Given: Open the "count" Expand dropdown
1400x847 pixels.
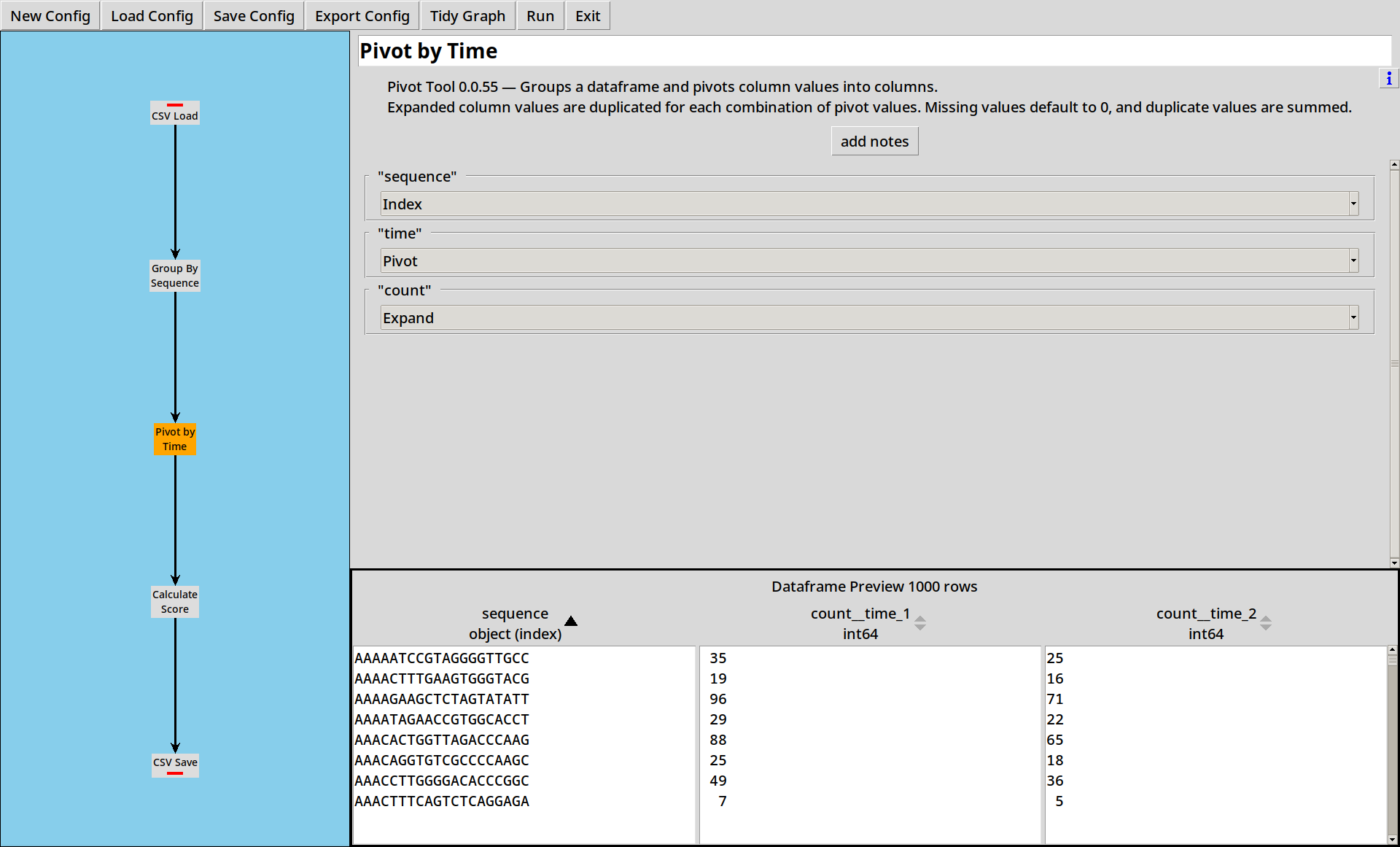Looking at the screenshot, I should (869, 318).
